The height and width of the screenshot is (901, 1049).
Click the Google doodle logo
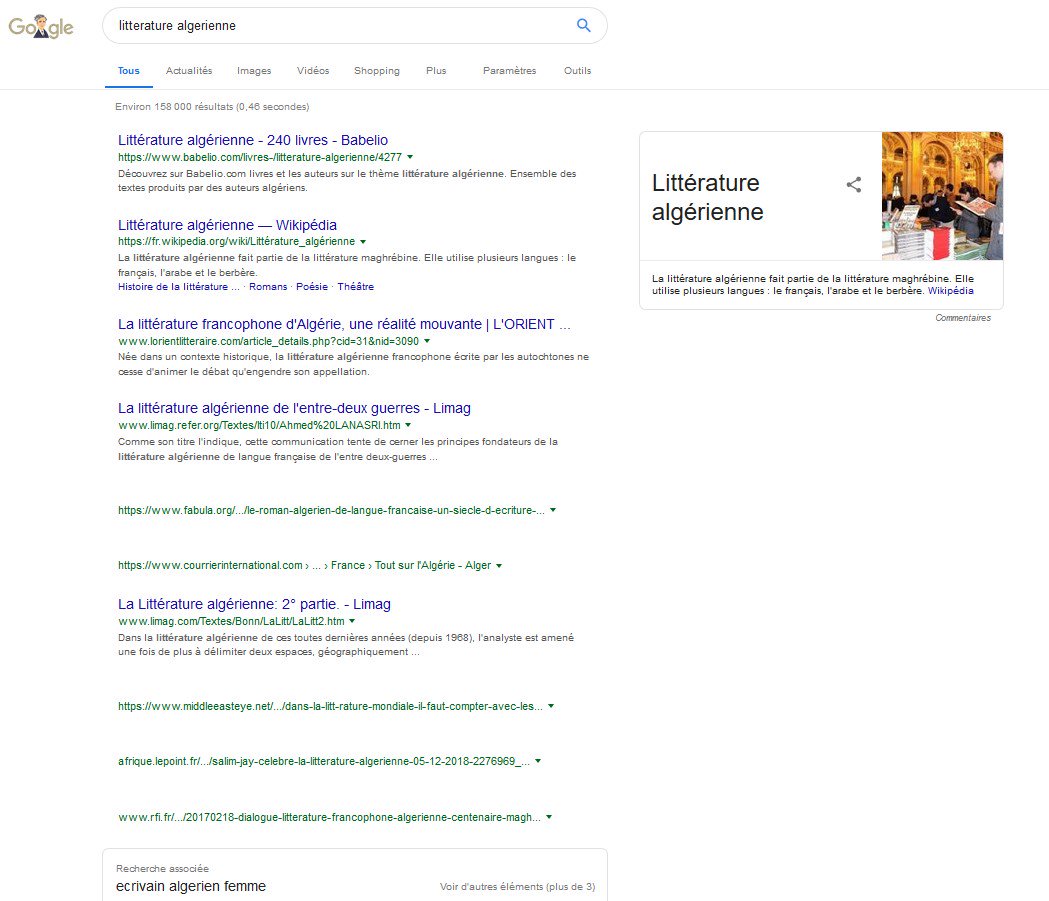pos(41,27)
